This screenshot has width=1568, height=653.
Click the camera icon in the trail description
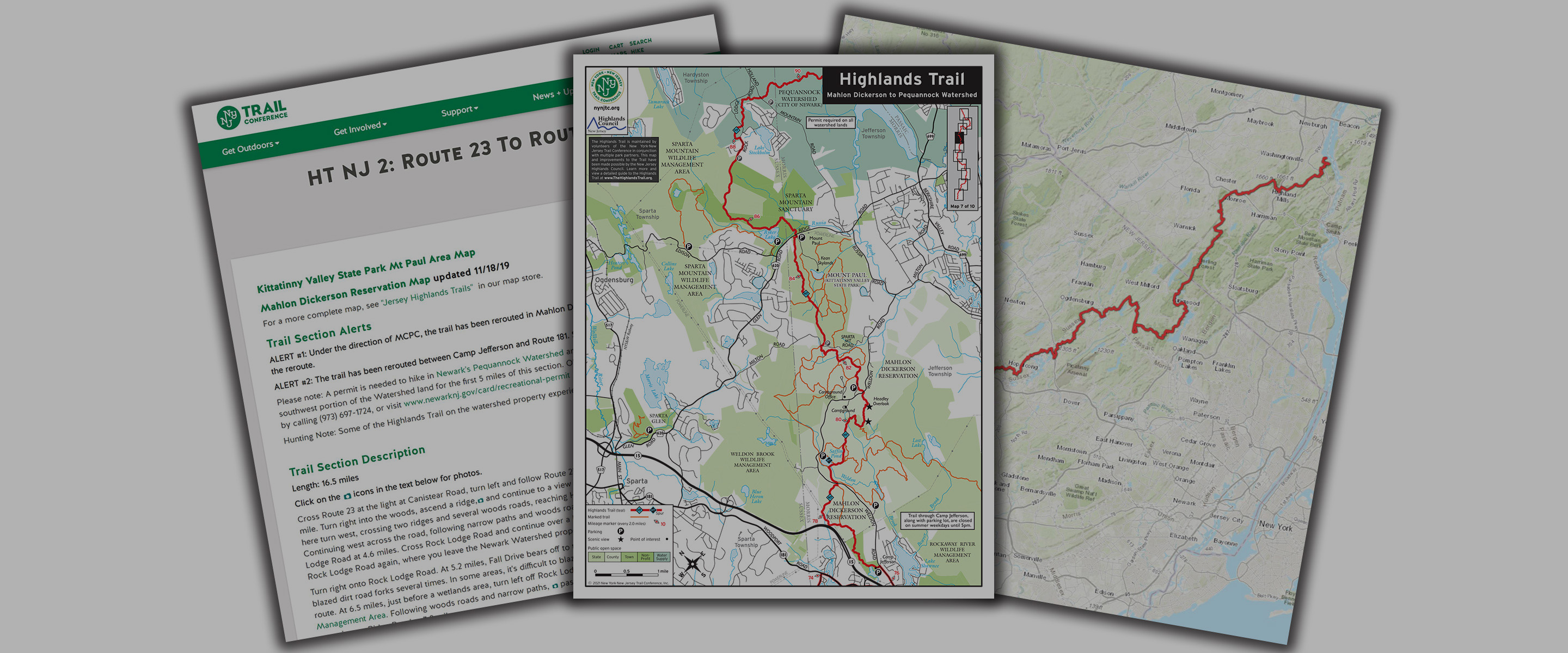347,496
